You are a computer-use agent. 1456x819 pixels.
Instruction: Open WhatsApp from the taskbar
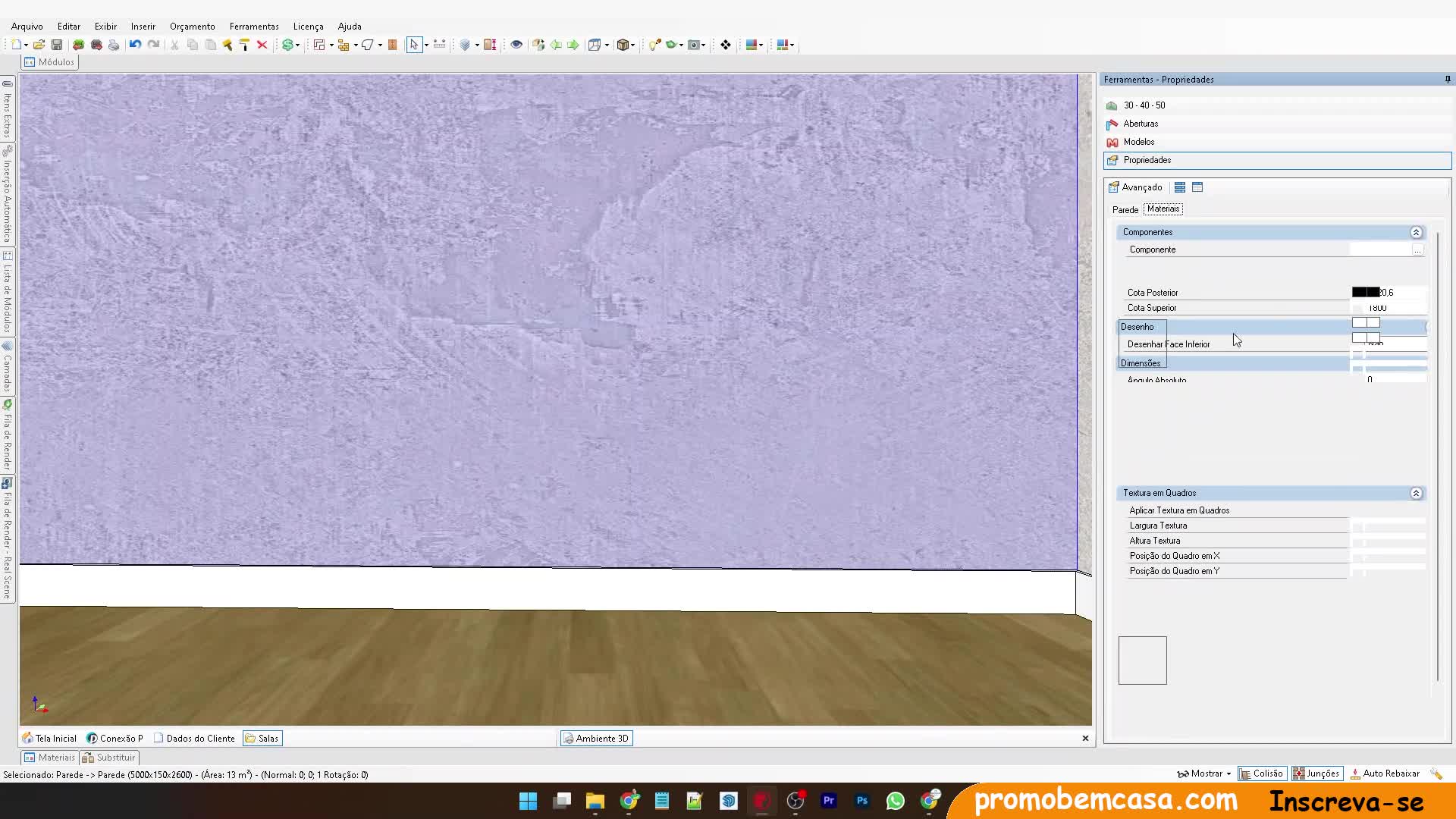896,800
